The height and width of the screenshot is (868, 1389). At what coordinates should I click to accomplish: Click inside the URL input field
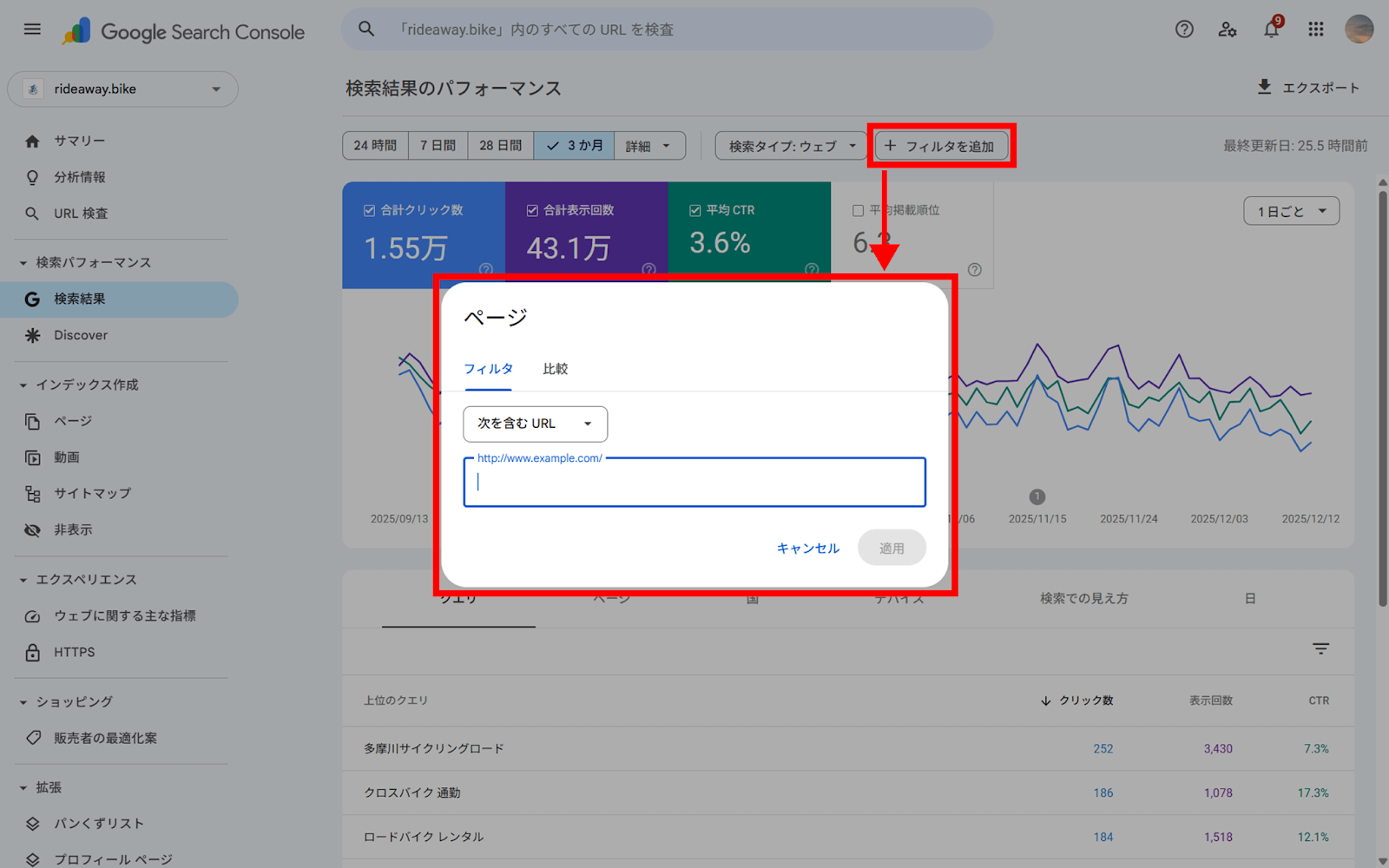click(x=694, y=483)
